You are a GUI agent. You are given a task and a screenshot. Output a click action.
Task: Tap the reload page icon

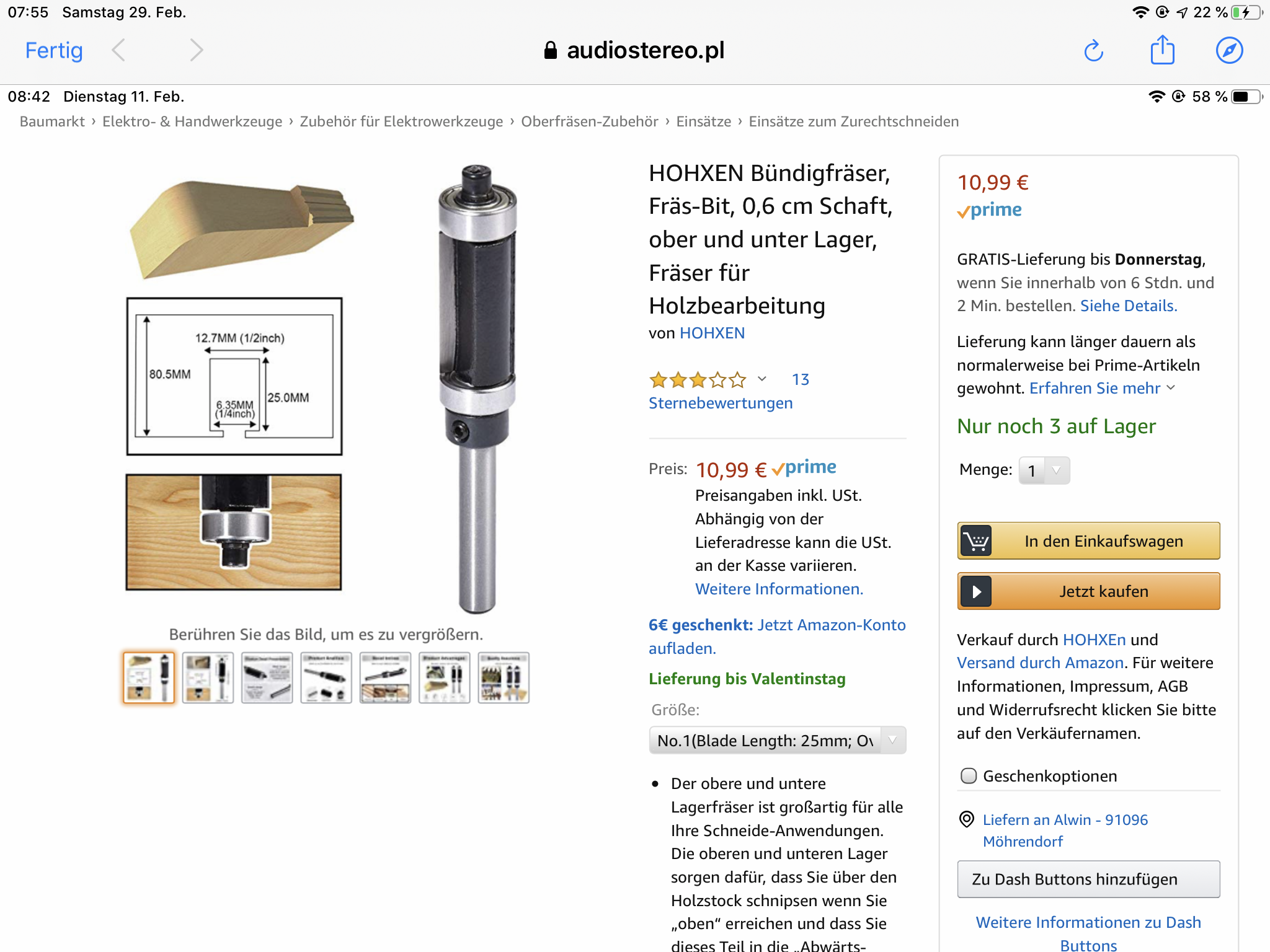[1094, 51]
